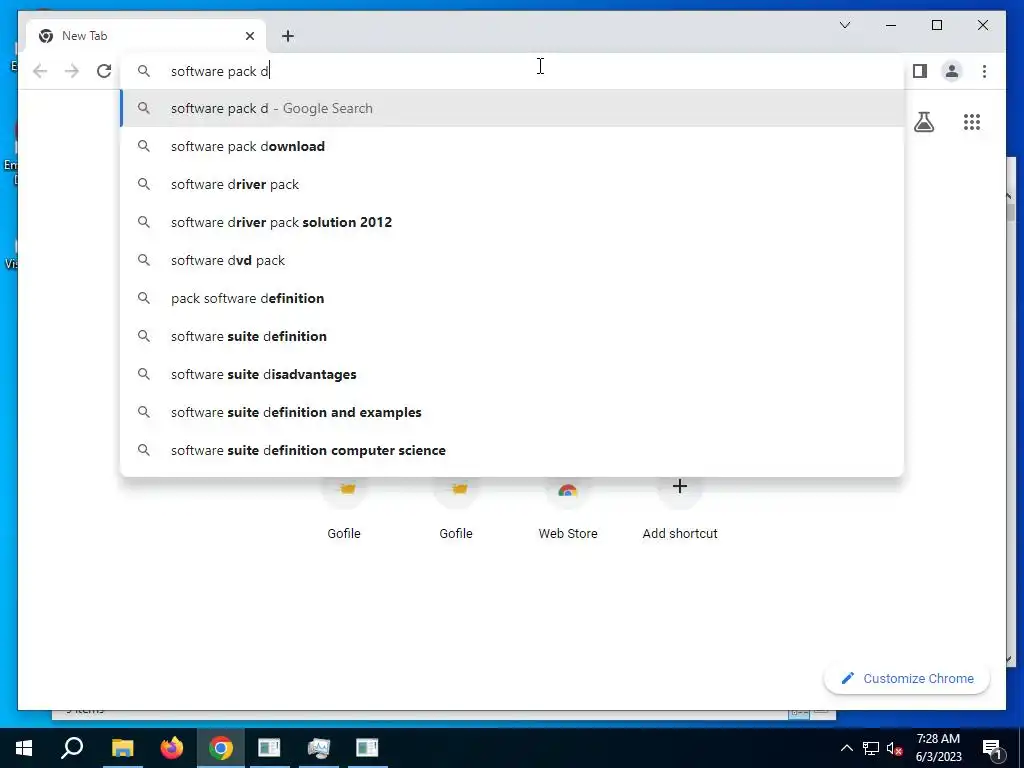This screenshot has width=1024, height=768.
Task: Open Chrome three-dot menu
Action: coord(984,71)
